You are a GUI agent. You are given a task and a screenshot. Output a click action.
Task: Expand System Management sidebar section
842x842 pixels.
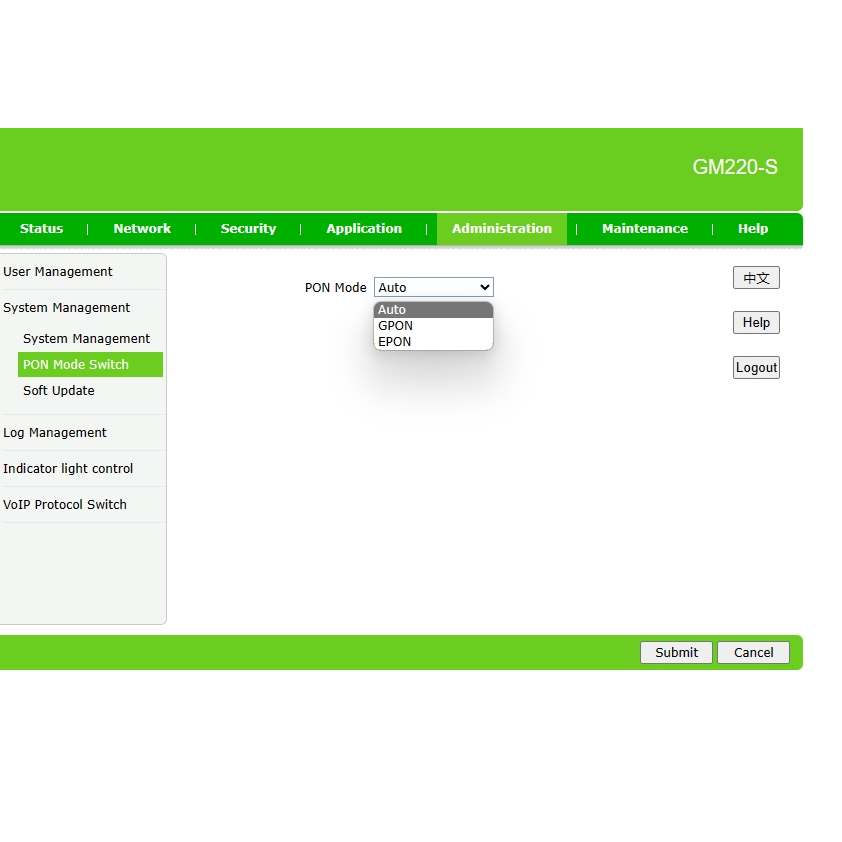pyautogui.click(x=66, y=308)
